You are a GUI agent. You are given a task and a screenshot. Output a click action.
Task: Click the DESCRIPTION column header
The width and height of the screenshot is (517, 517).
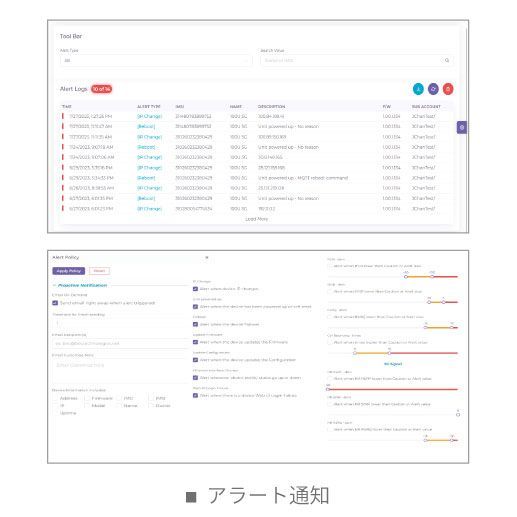coord(271,106)
